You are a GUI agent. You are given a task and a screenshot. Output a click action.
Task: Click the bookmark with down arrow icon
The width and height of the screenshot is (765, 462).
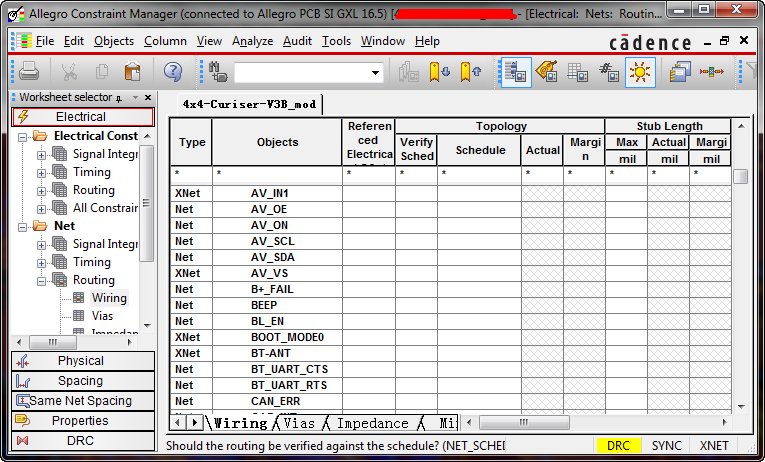coord(440,72)
